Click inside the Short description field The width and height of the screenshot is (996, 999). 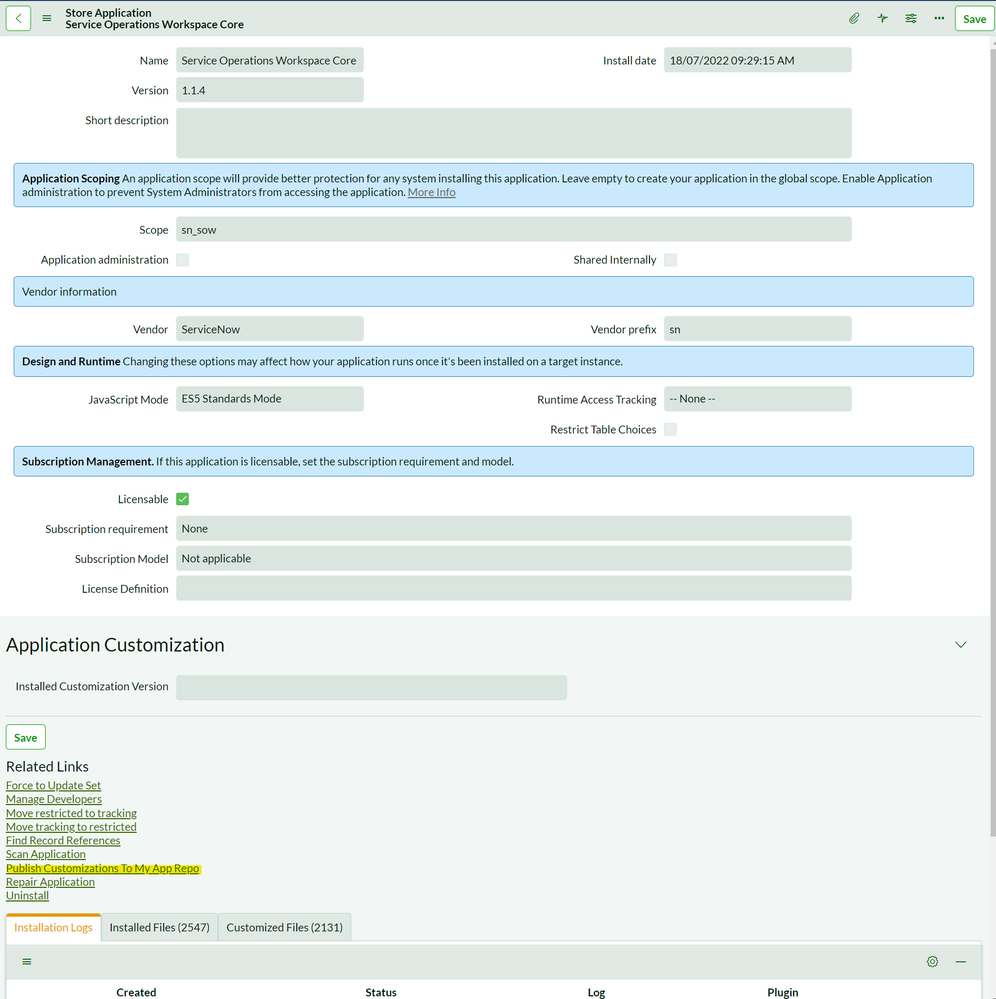tap(513, 132)
